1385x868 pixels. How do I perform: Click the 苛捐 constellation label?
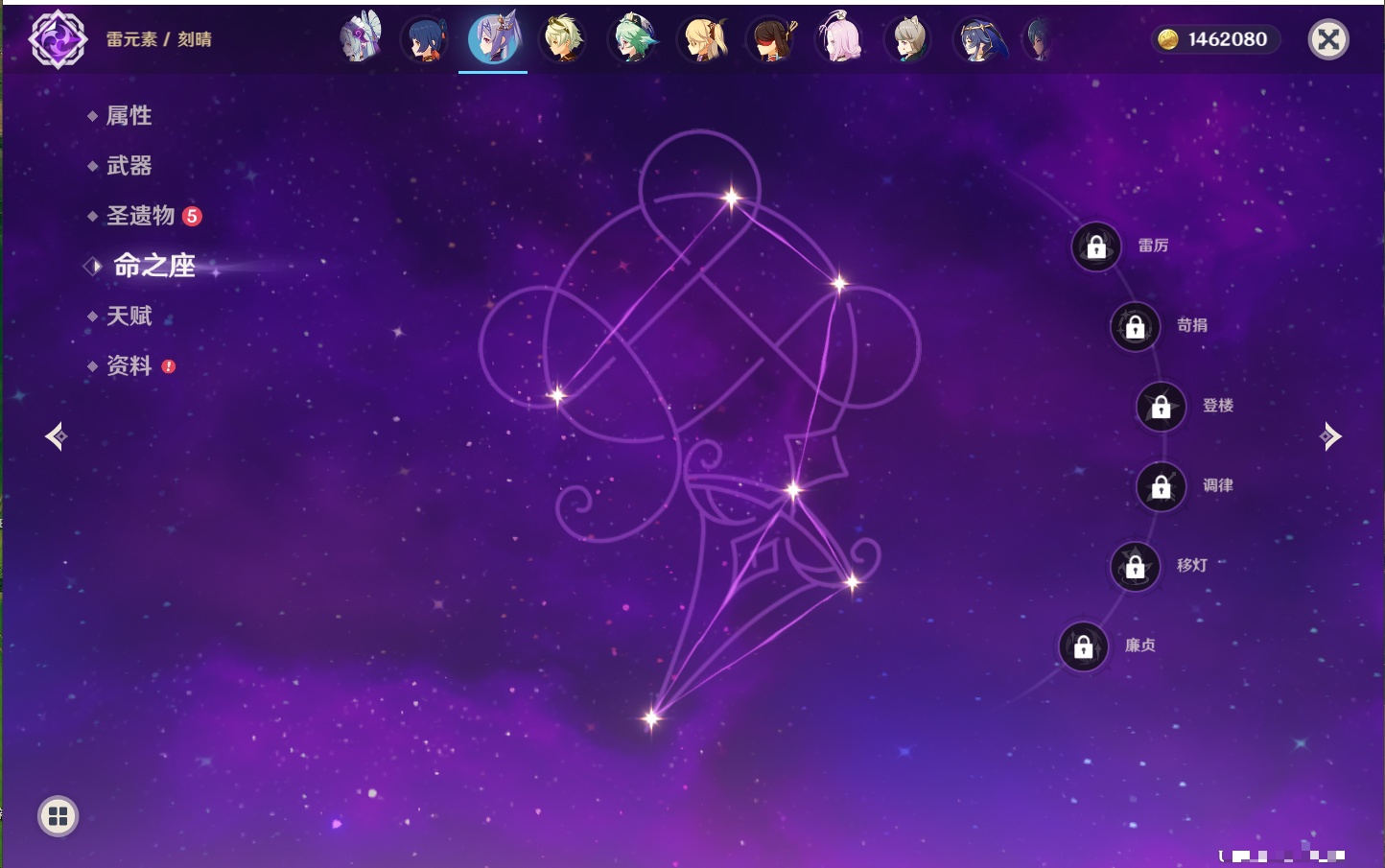[x=1192, y=325]
